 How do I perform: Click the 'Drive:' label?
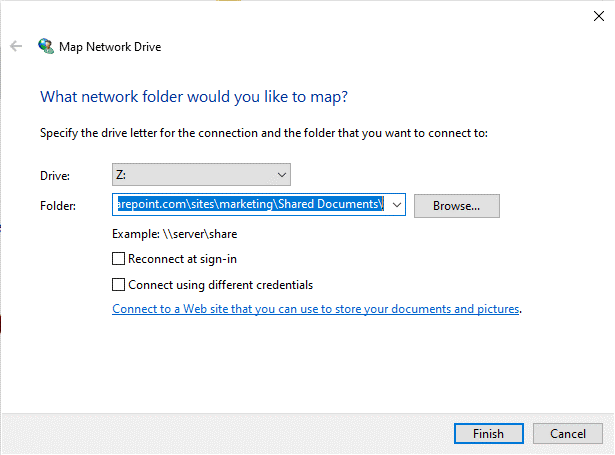coord(54,175)
